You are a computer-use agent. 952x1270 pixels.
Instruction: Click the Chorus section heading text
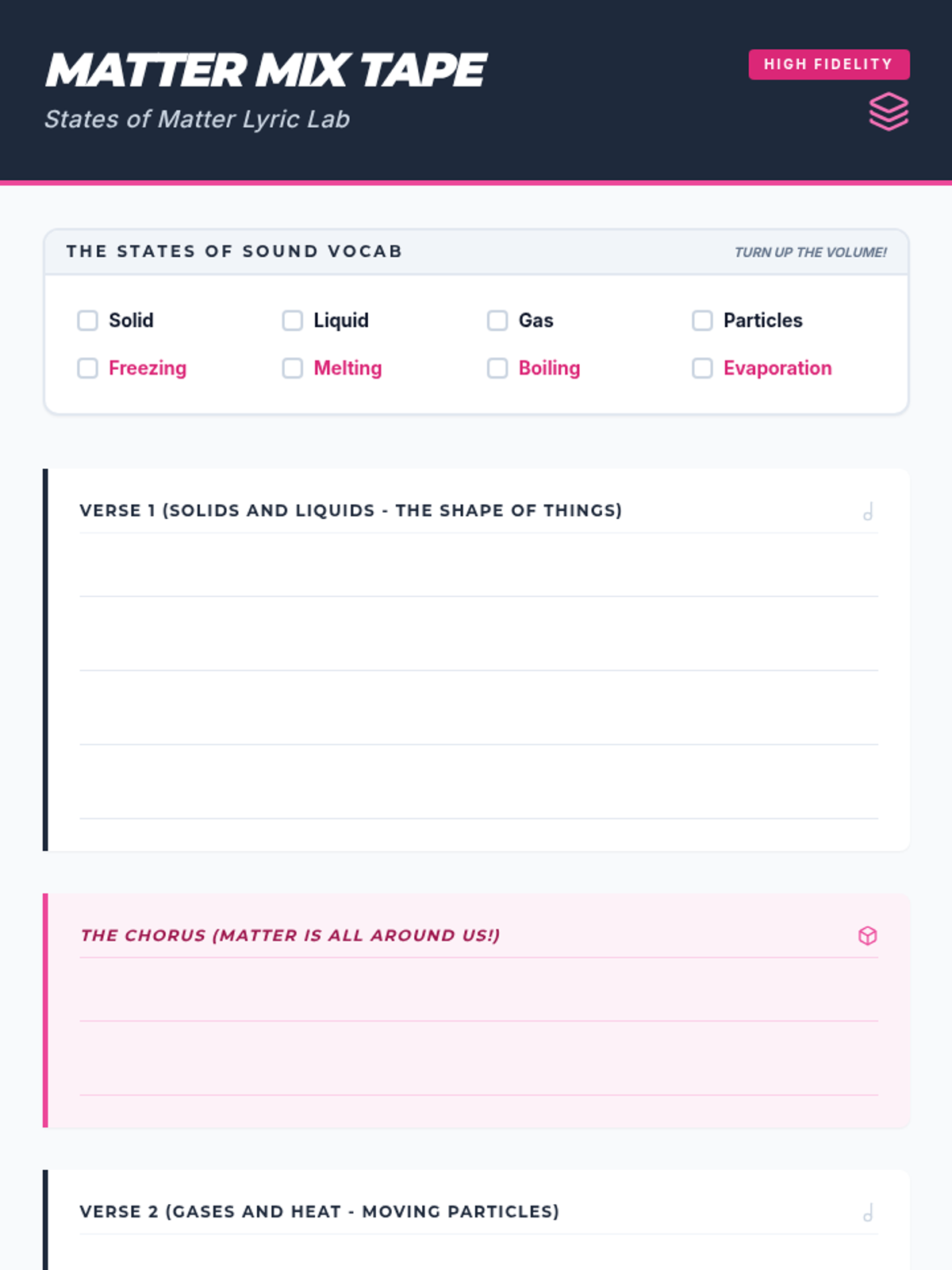point(290,935)
